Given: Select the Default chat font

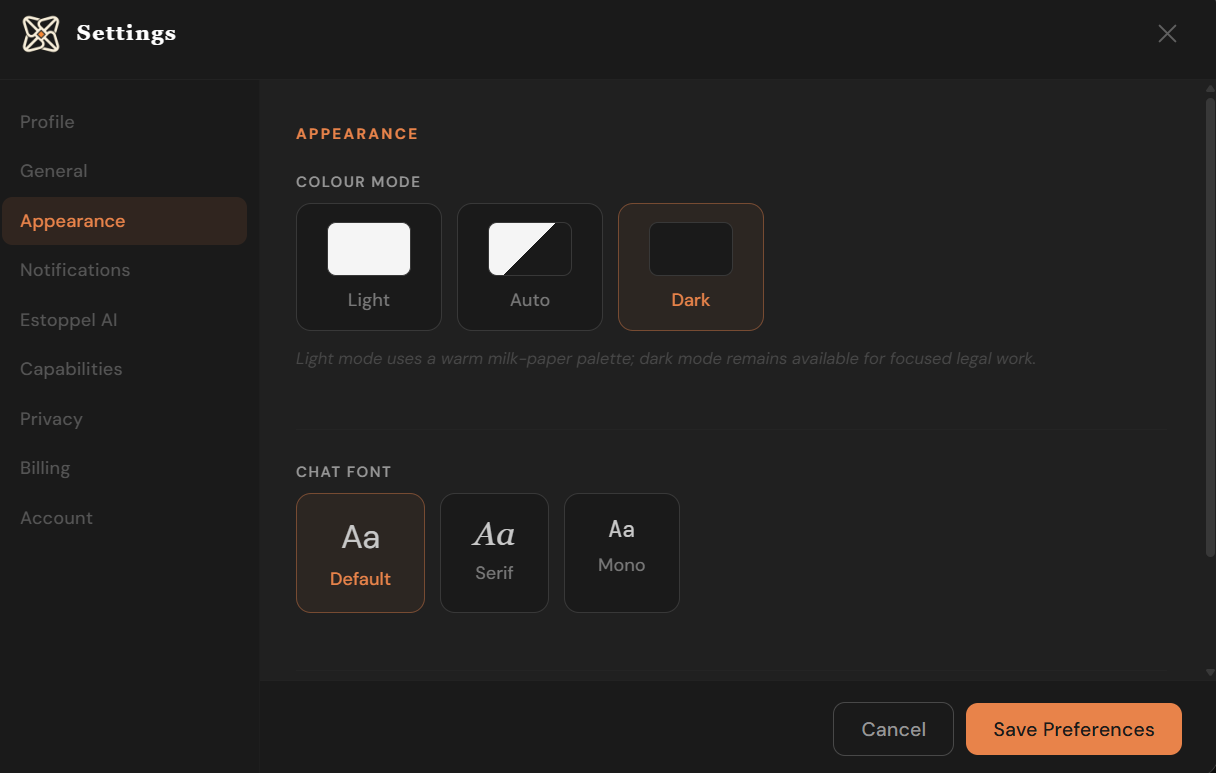Looking at the screenshot, I should click(360, 553).
